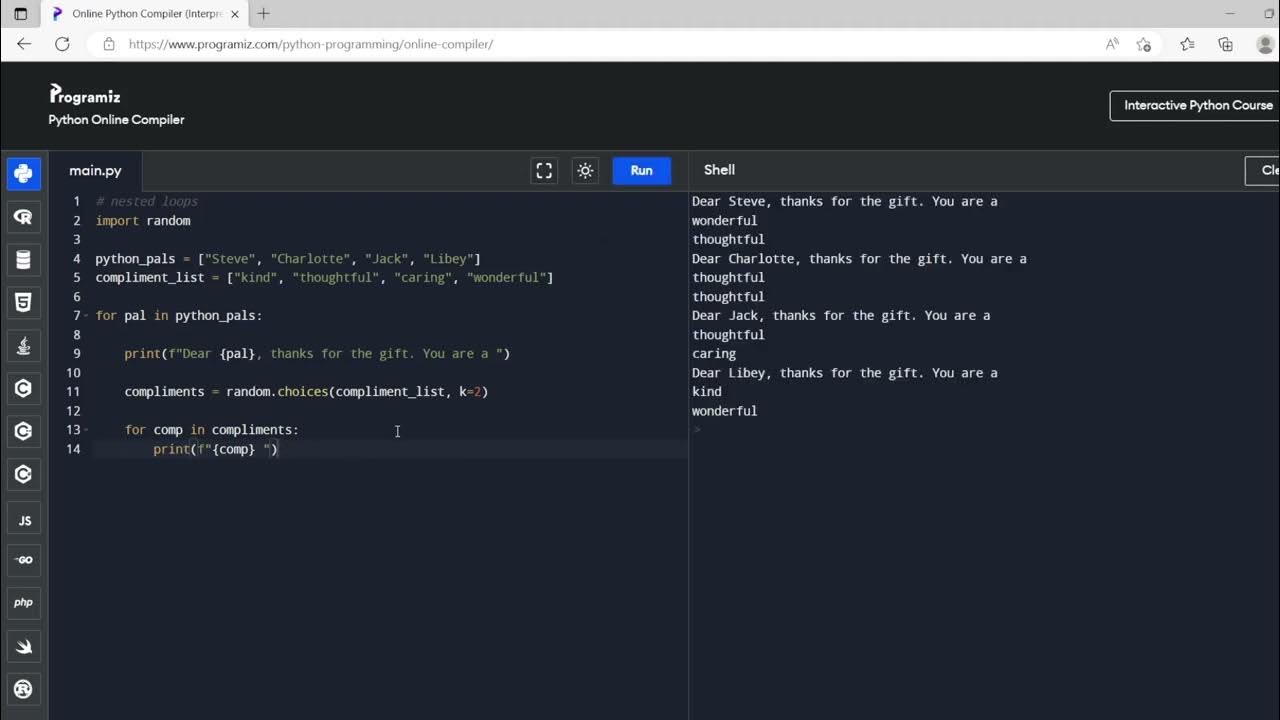Screen dimensions: 1280x720
Task: Click 'for comp in compliments:' line
Action: coord(212,430)
